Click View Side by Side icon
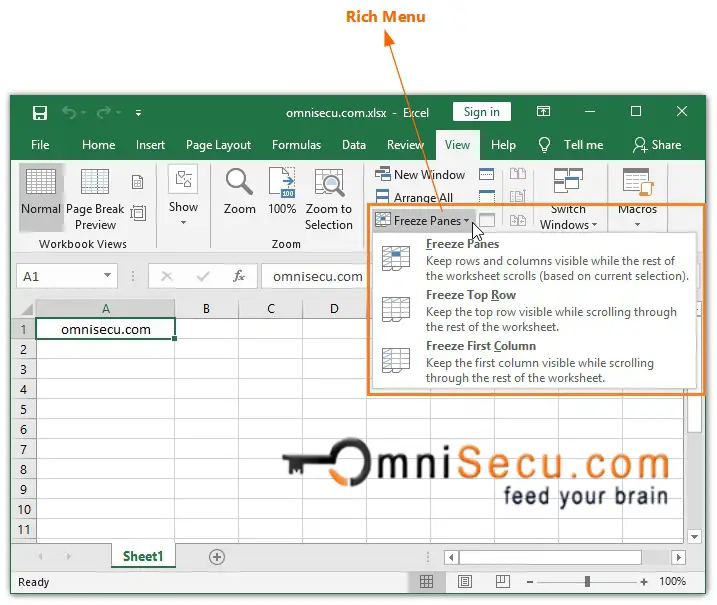Screen dimensions: 717x605 [x=518, y=174]
